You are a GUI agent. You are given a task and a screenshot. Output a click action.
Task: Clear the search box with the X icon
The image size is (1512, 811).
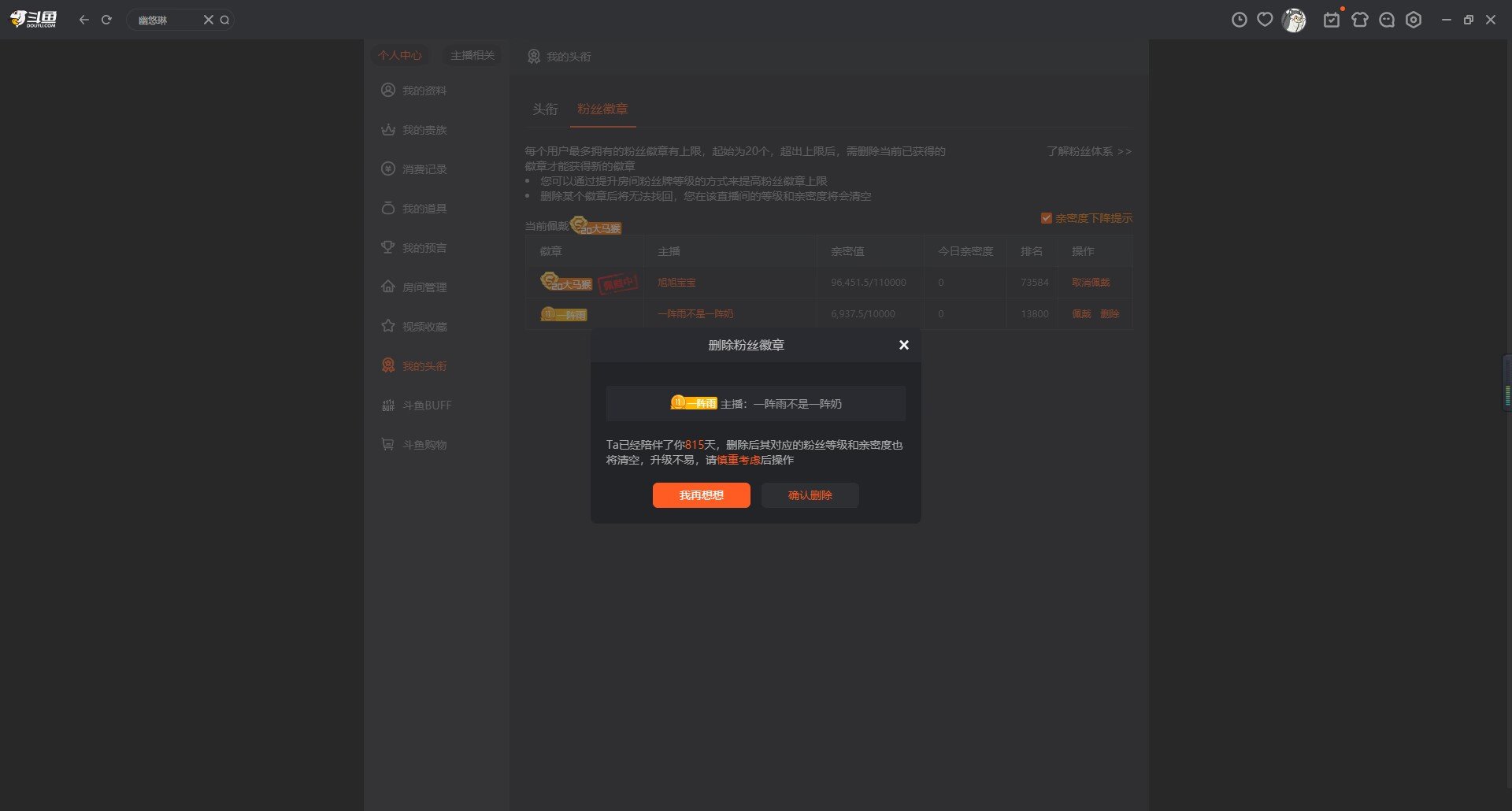pyautogui.click(x=209, y=20)
